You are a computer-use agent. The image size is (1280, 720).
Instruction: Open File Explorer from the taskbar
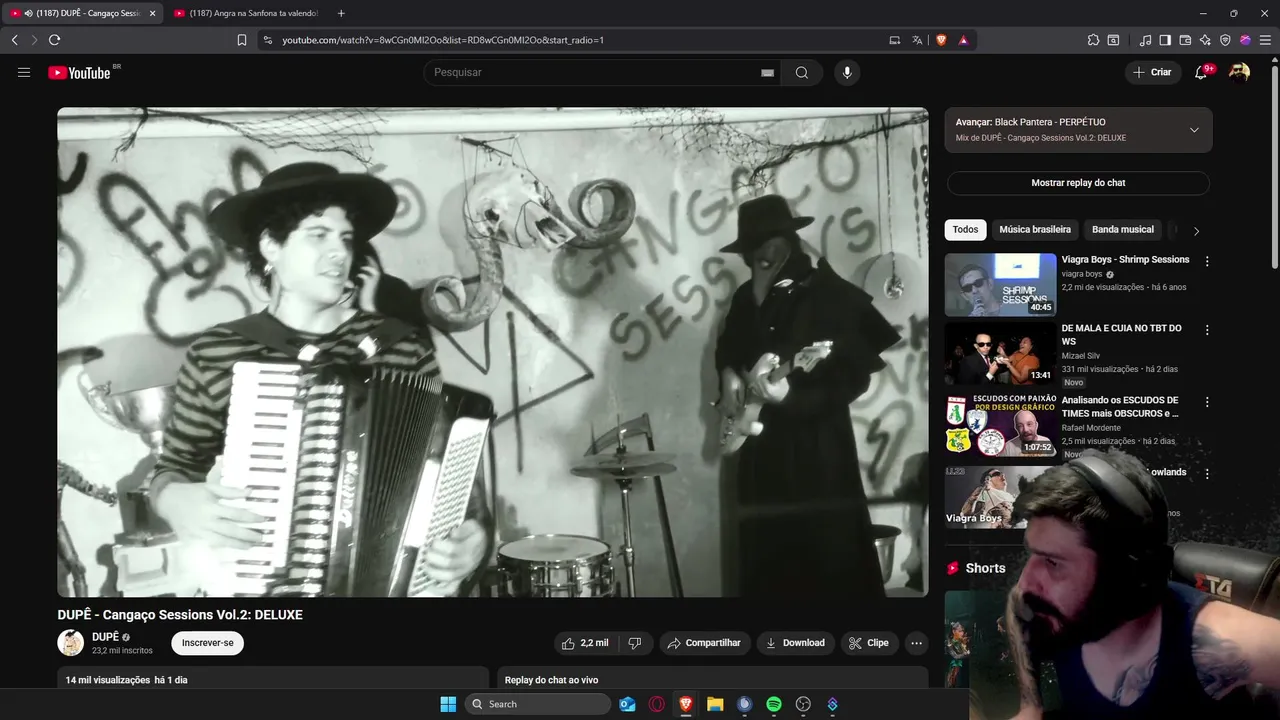(x=715, y=704)
